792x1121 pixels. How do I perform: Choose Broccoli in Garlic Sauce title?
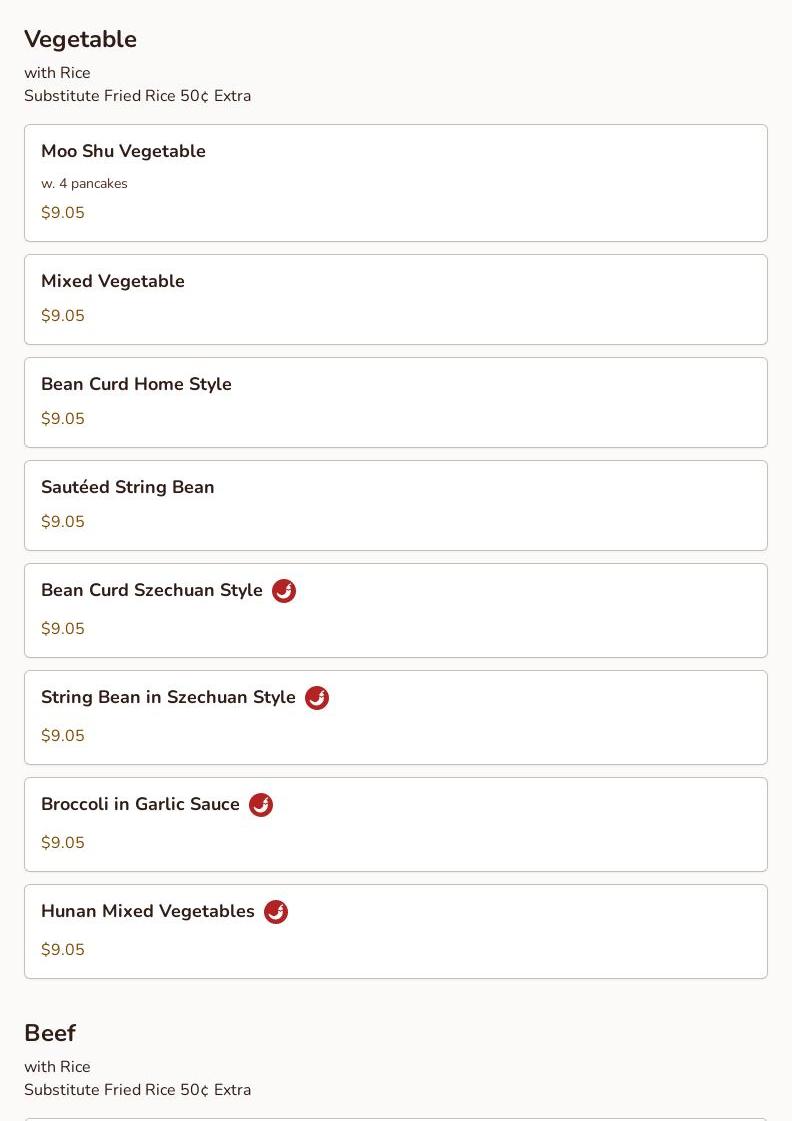(140, 804)
